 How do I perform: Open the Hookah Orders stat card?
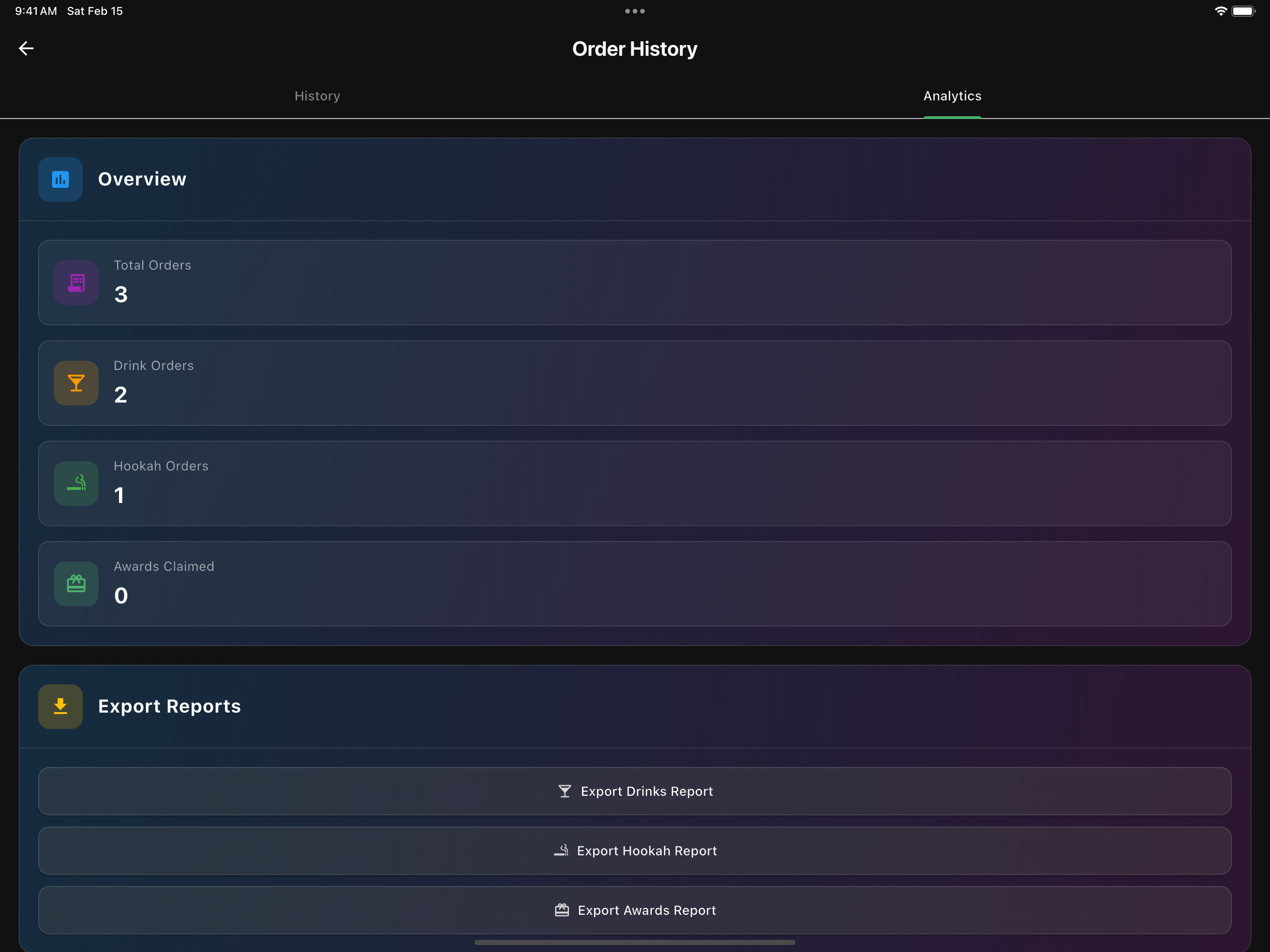635,483
